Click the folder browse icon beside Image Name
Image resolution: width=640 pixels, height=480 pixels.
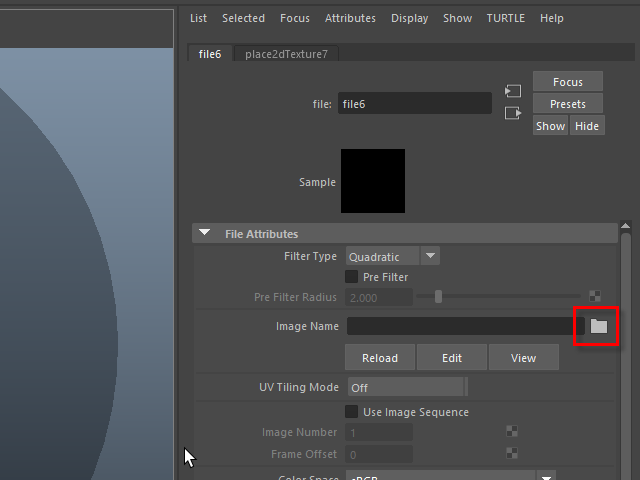tap(598, 326)
